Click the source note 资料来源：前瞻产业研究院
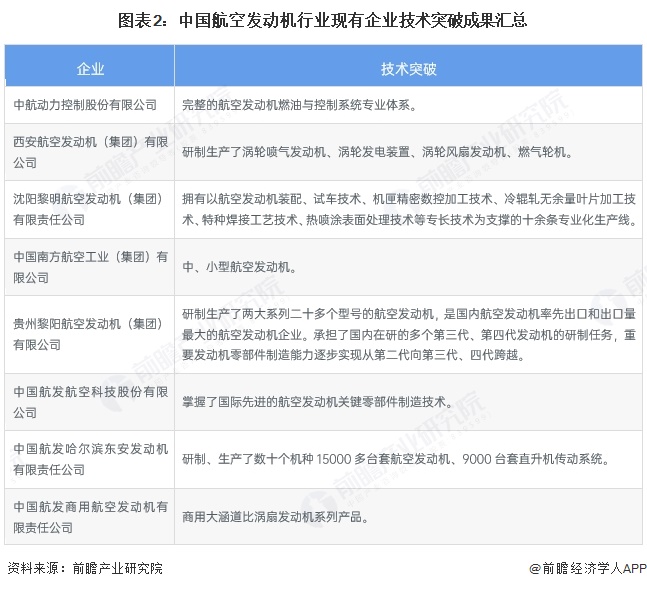Viewport: 647px width, 589px height. pos(85,568)
